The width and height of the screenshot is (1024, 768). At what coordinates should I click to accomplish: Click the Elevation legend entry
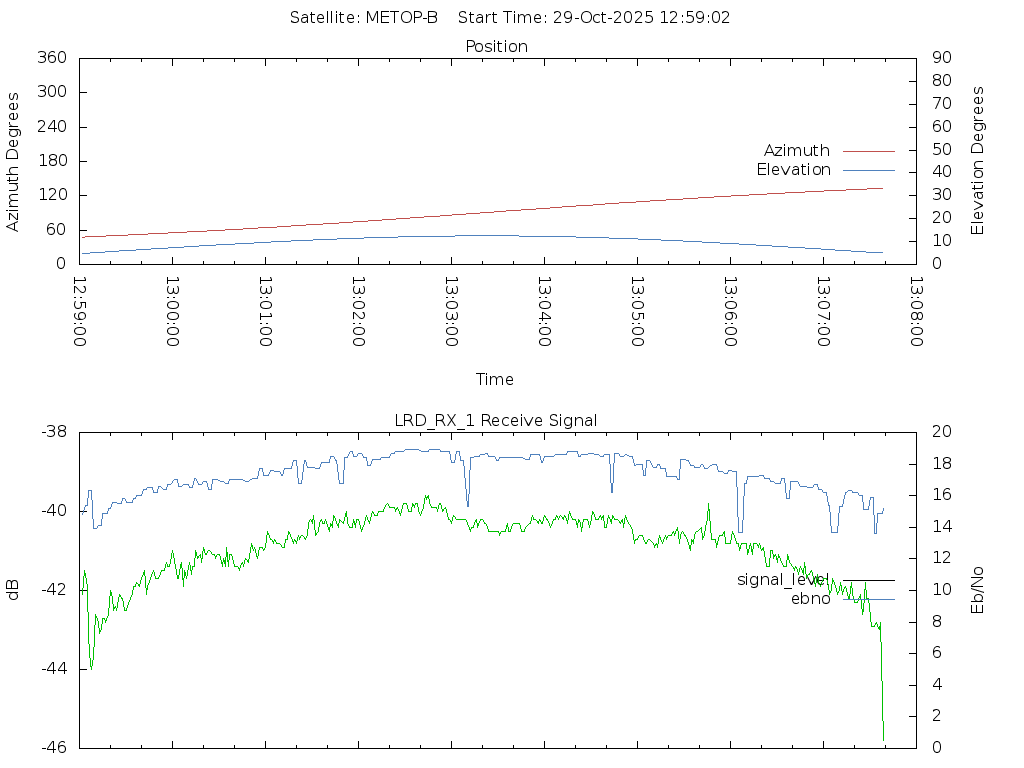tap(793, 170)
